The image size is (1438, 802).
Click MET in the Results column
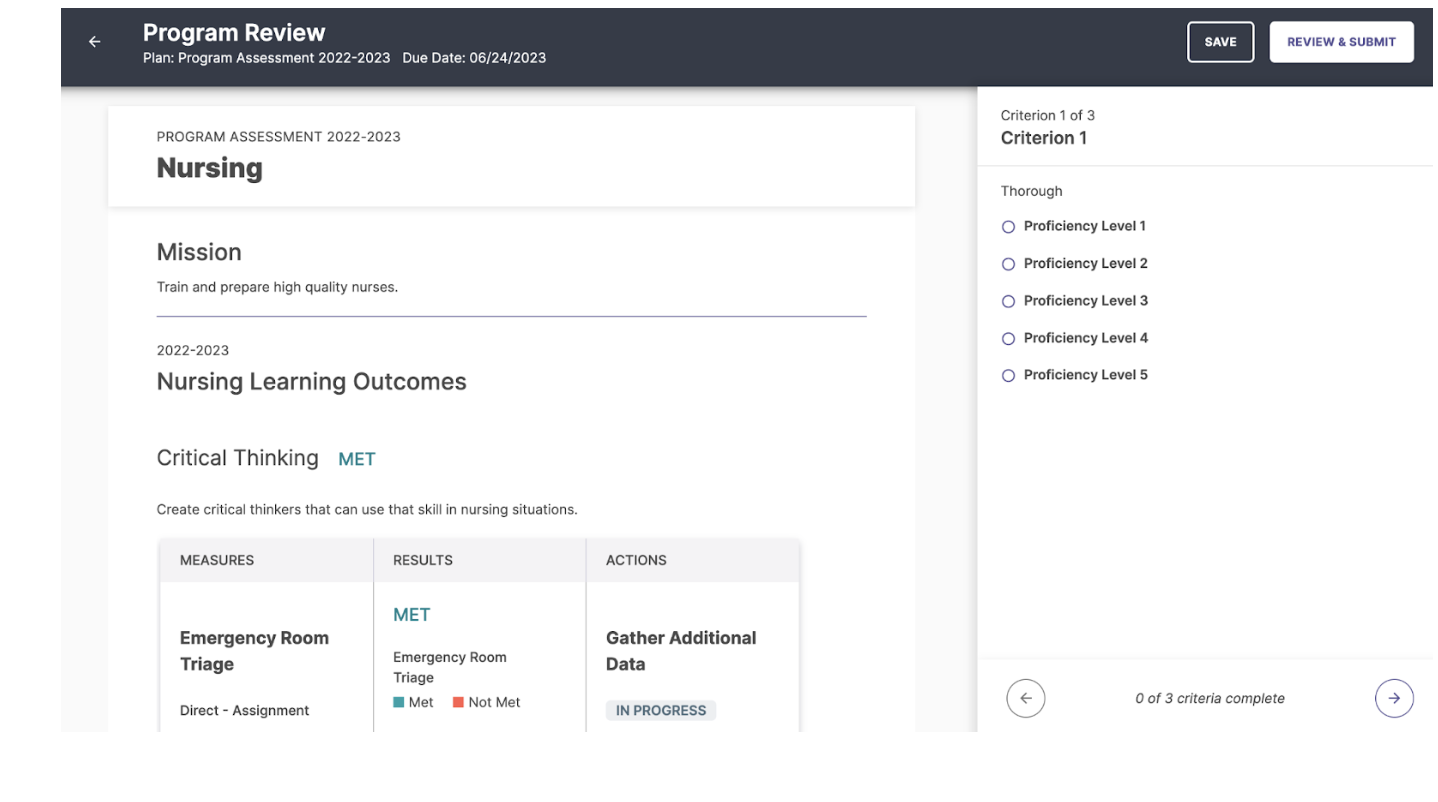coord(411,615)
